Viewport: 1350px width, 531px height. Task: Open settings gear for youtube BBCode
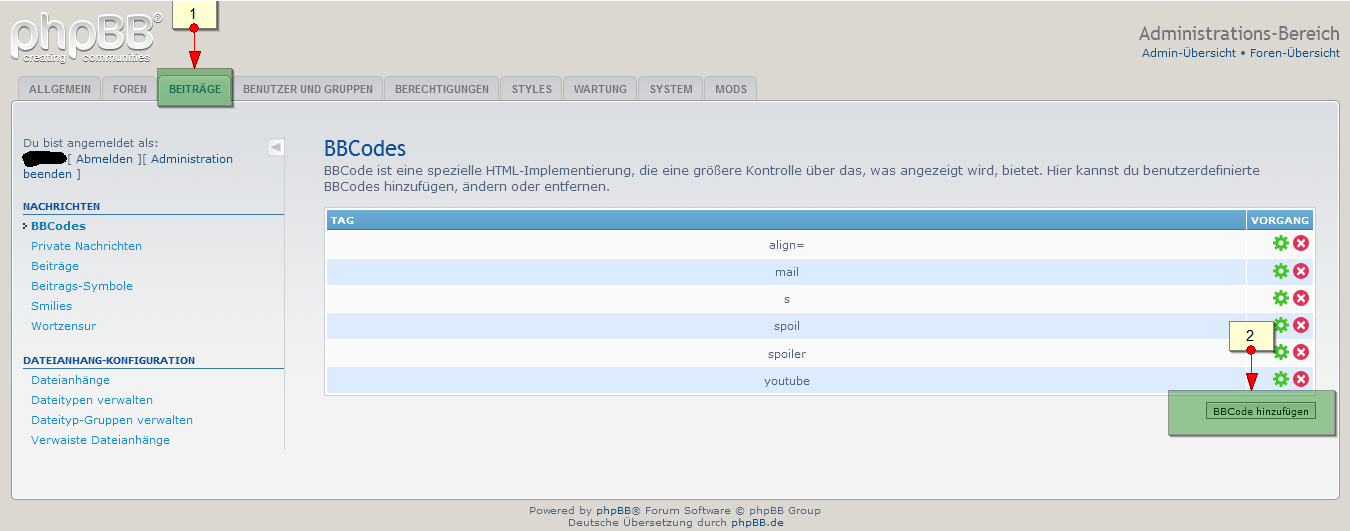coord(1280,379)
